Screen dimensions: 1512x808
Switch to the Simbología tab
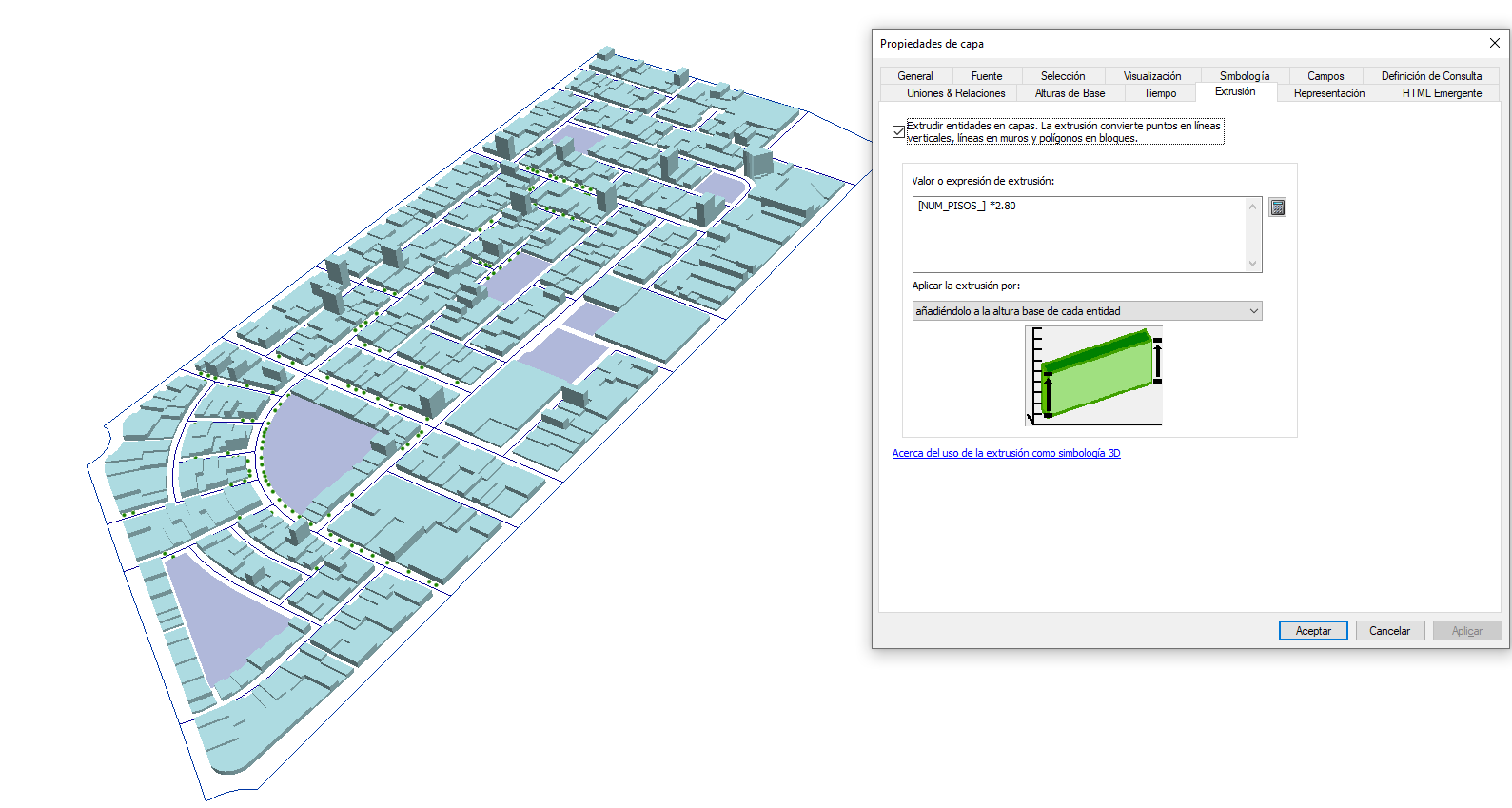1244,76
